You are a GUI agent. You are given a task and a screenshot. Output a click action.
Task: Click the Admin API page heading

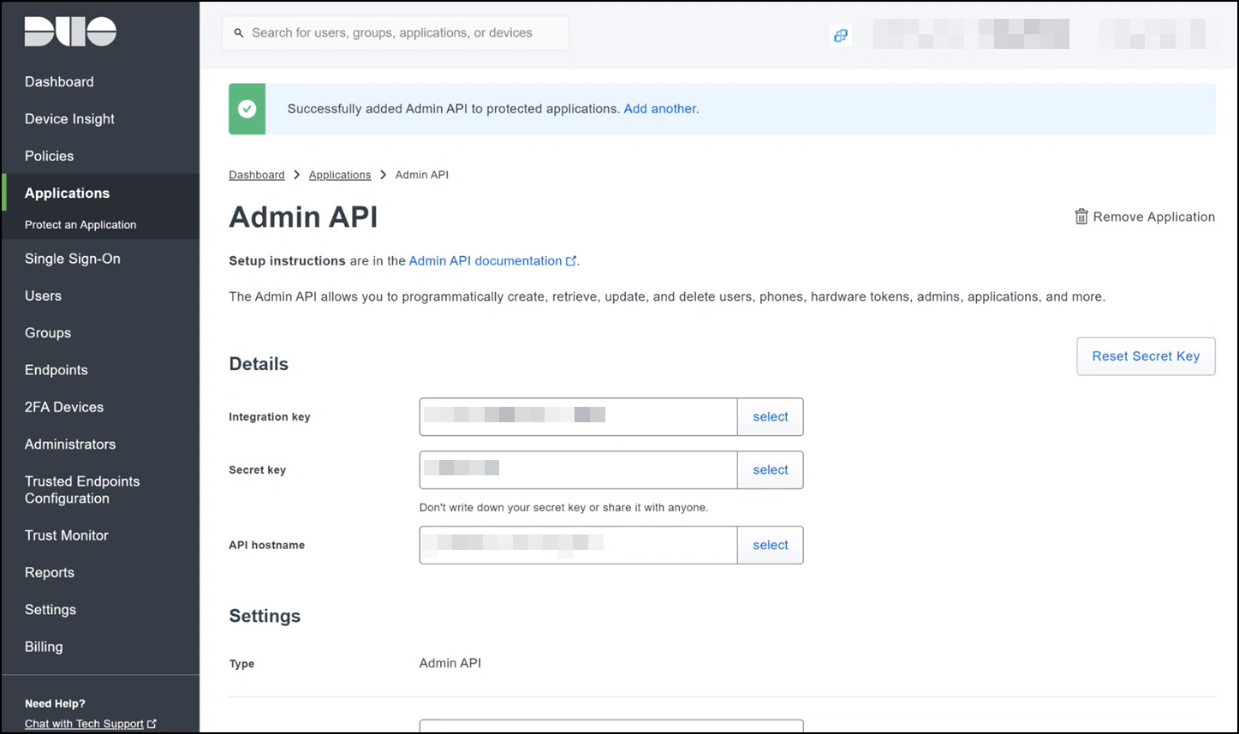303,217
